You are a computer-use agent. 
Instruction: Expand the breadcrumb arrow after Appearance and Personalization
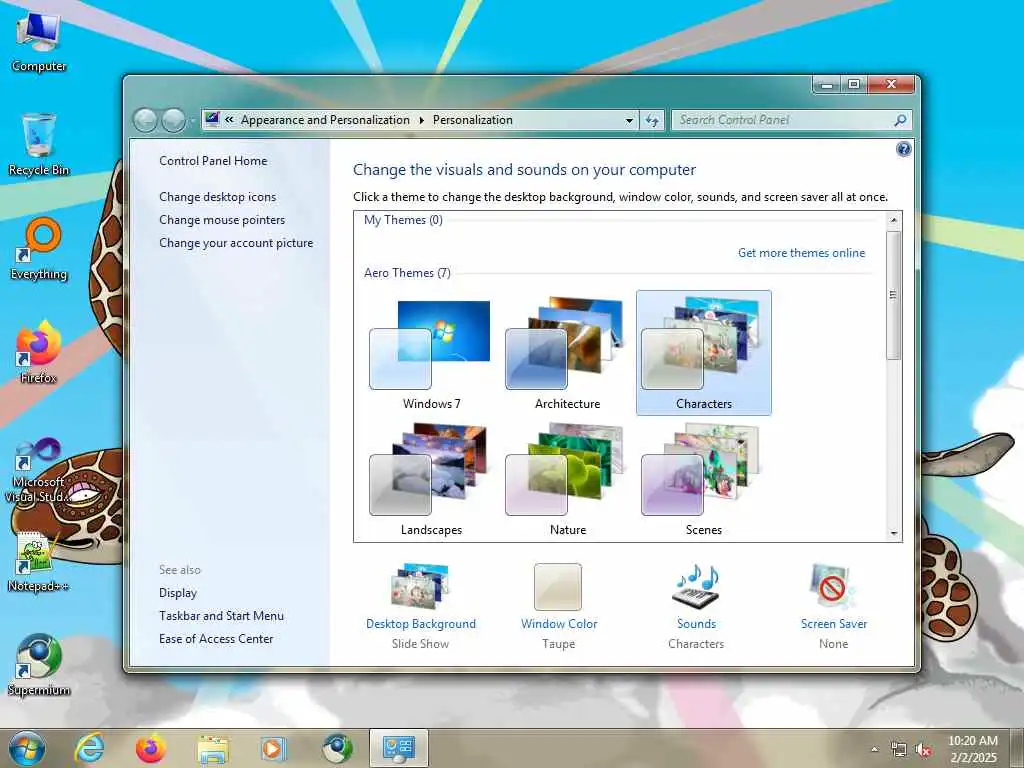tap(421, 120)
